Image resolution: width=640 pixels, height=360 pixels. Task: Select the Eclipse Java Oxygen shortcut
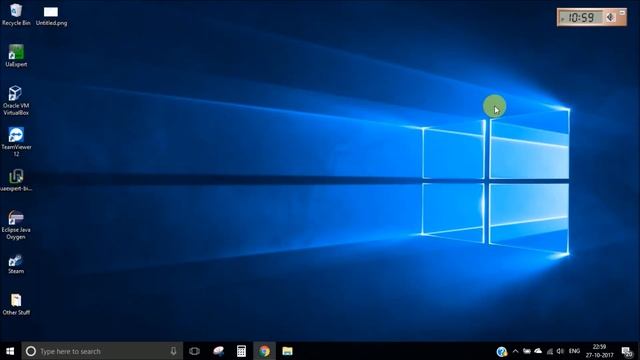(16, 224)
